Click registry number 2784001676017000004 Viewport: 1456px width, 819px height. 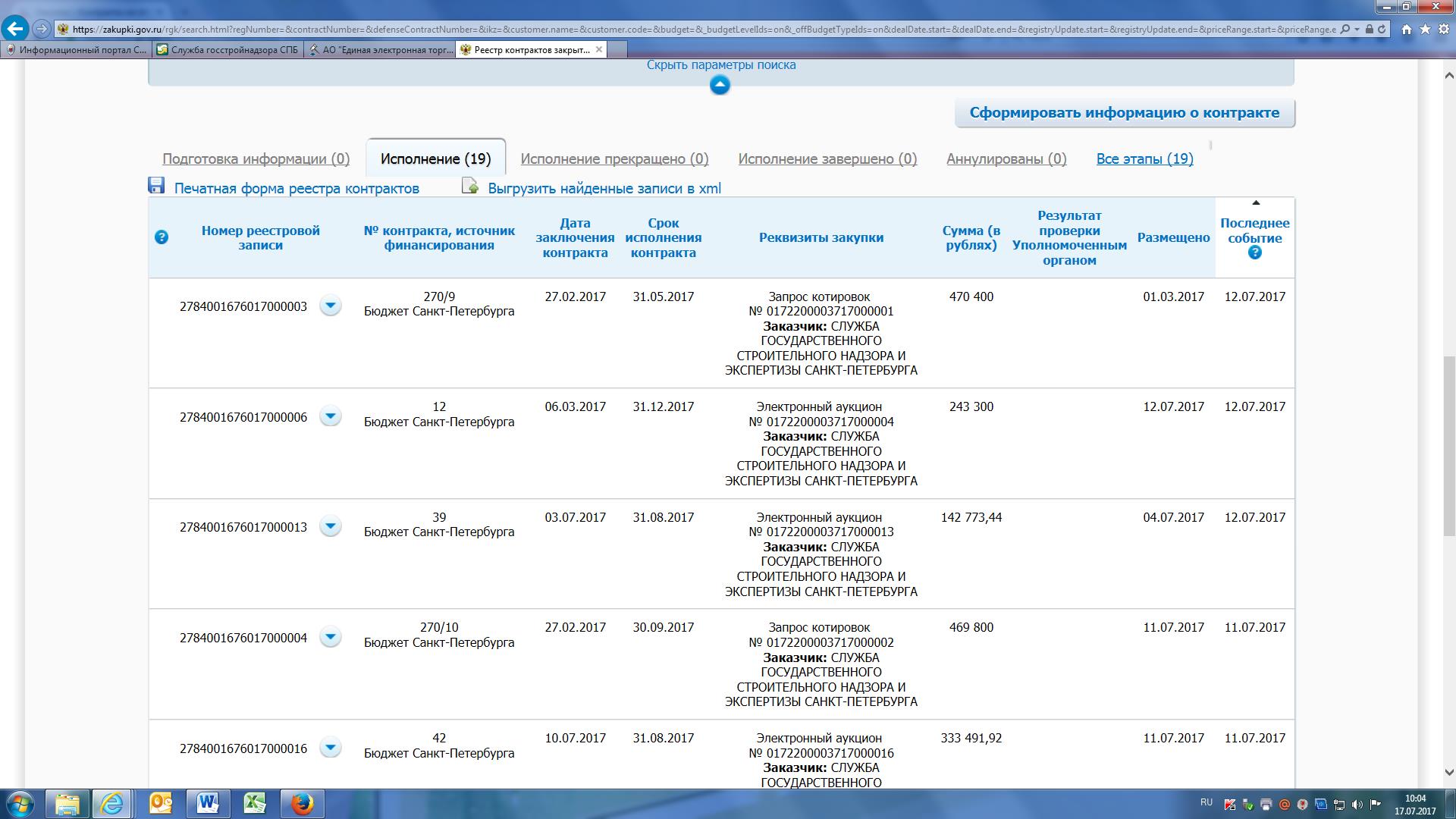tap(243, 639)
